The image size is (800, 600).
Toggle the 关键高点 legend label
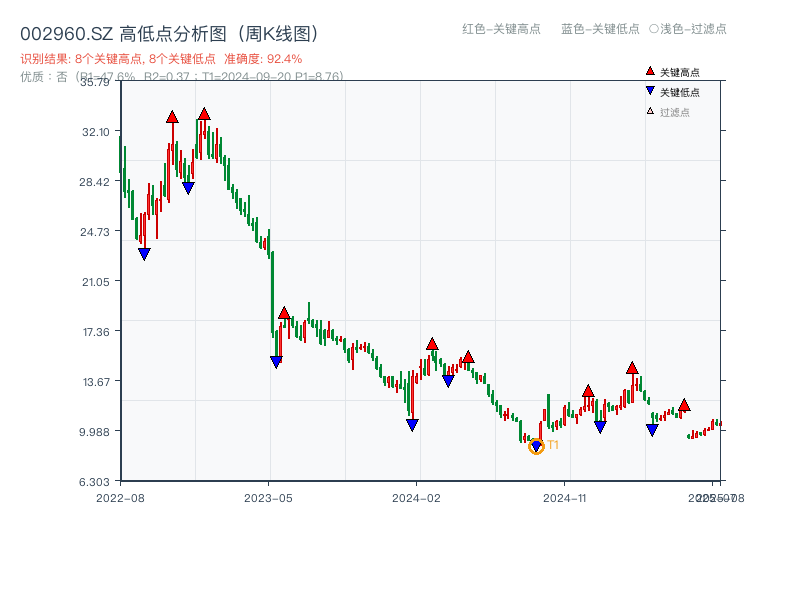(x=680, y=72)
